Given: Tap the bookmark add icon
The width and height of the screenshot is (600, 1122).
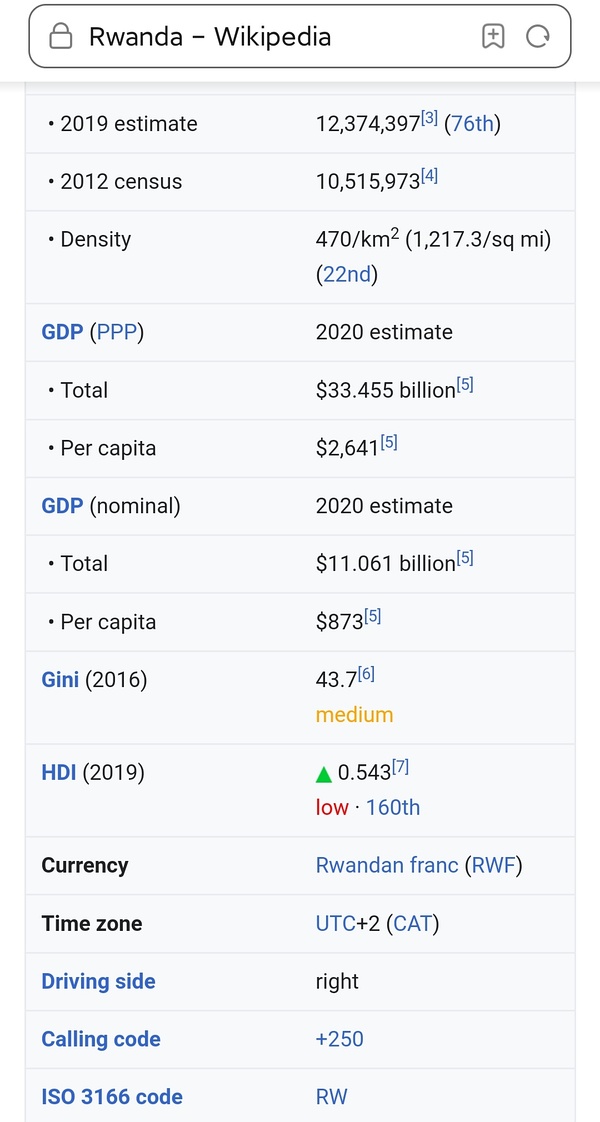Looking at the screenshot, I should click(492, 37).
